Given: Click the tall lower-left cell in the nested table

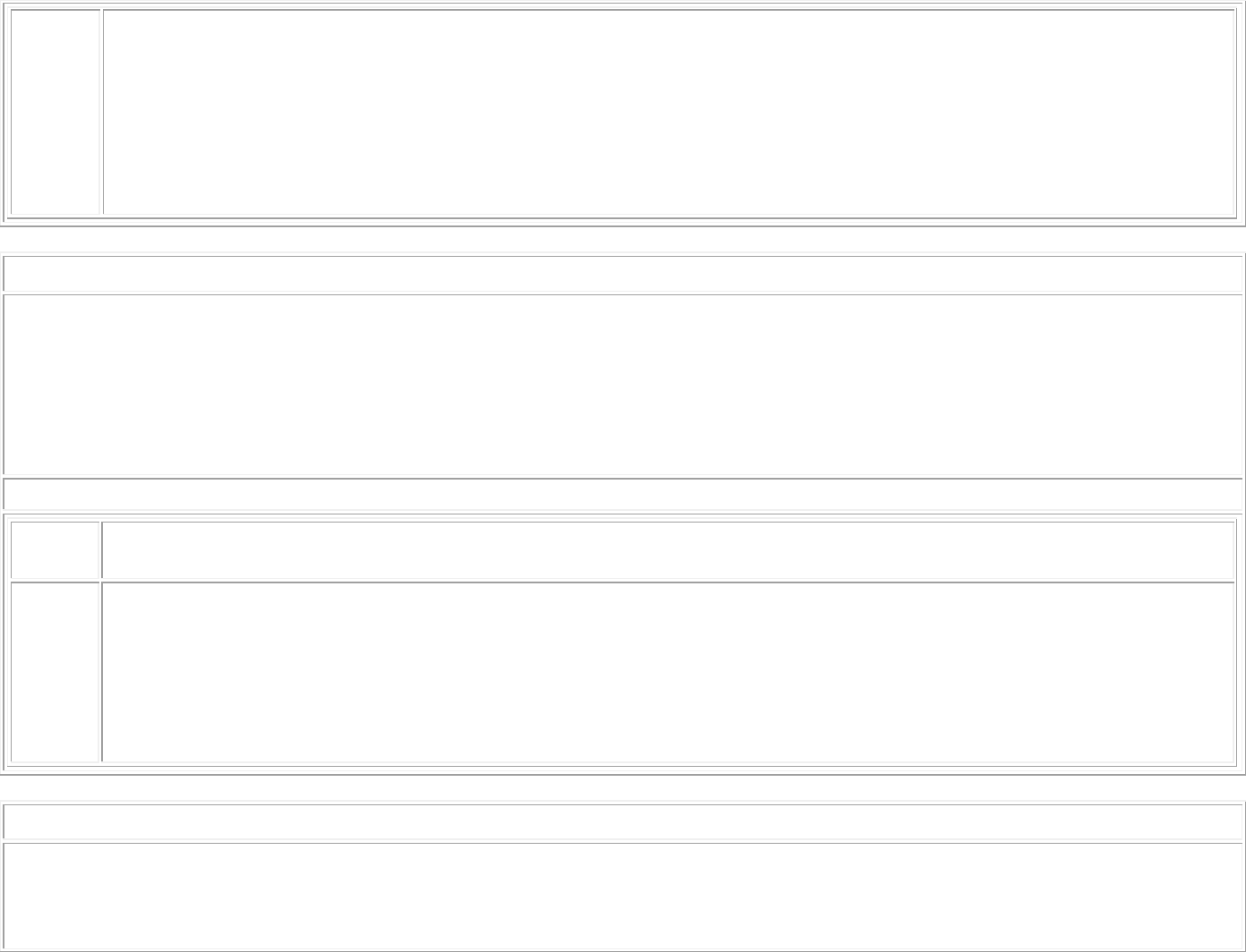Looking at the screenshot, I should tap(55, 672).
